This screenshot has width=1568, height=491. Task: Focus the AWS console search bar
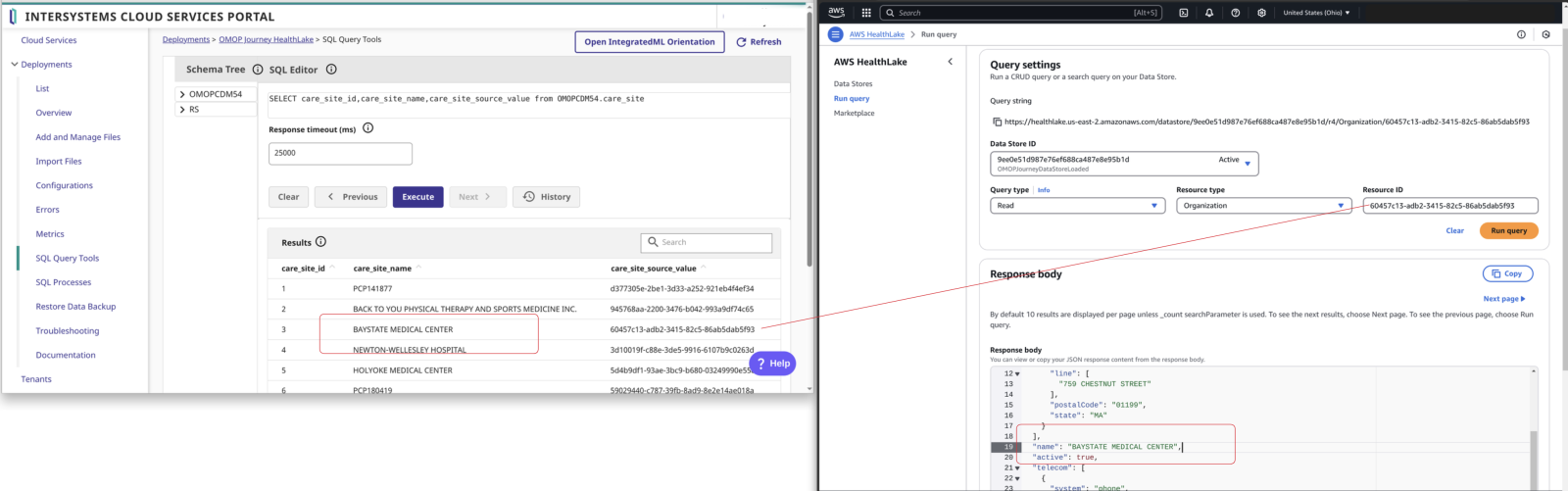pyautogui.click(x=1020, y=13)
